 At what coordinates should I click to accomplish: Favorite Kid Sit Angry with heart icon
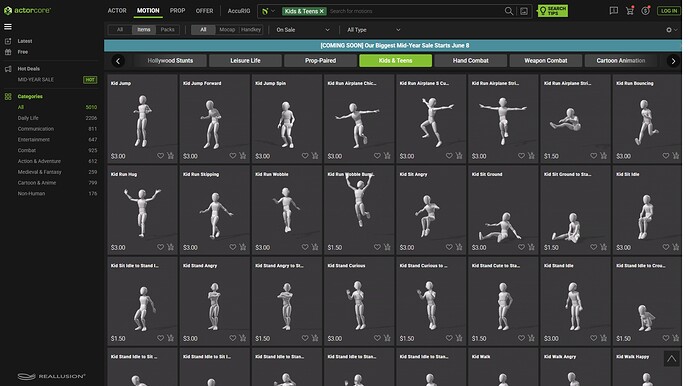(449, 247)
